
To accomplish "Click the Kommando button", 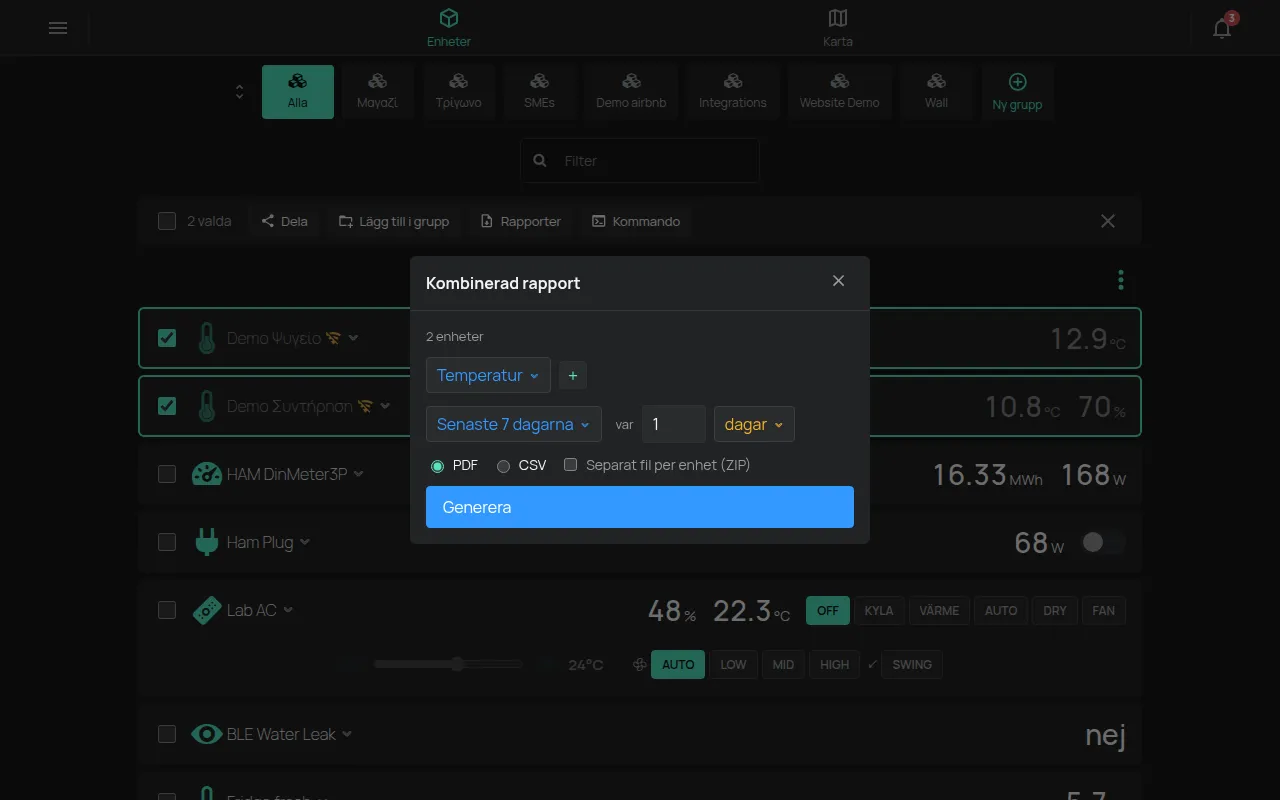I will tap(636, 221).
